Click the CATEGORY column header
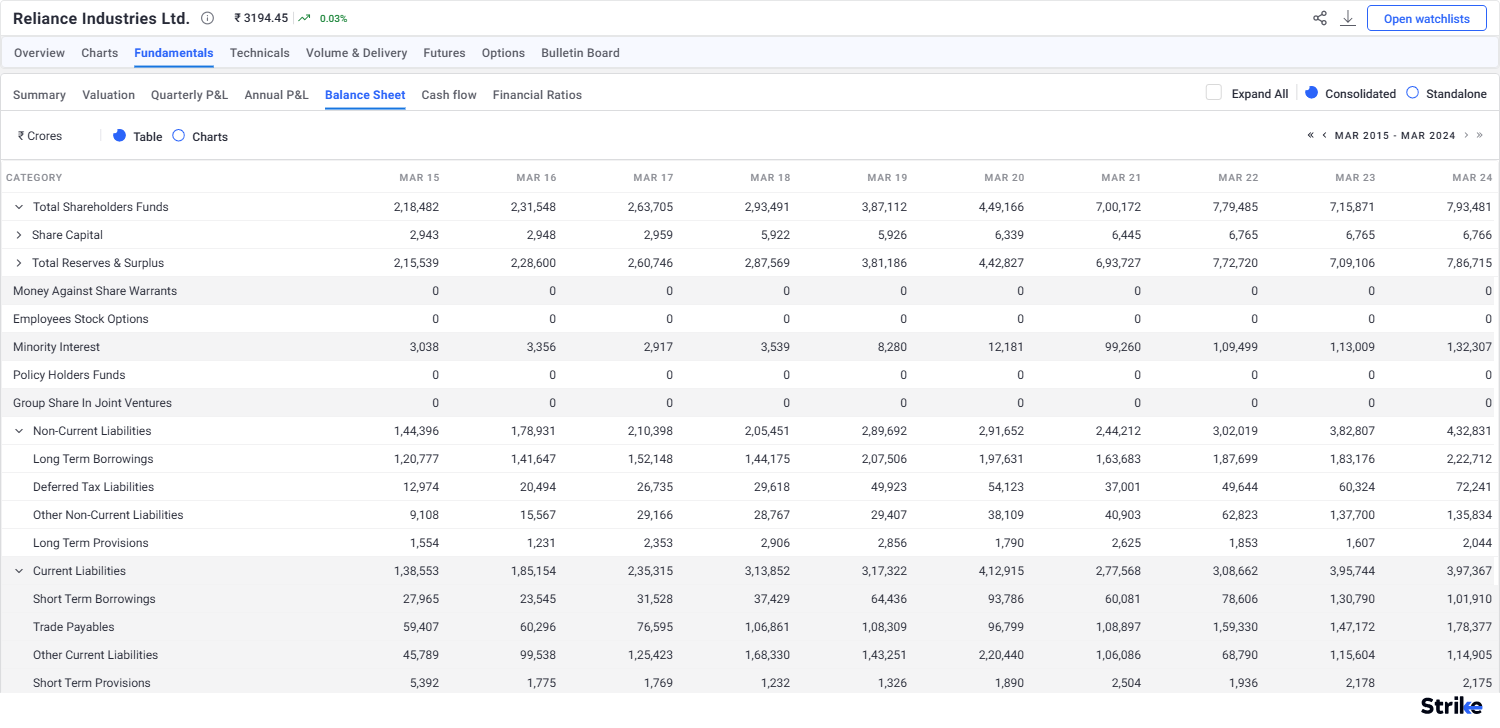Screen dimensions: 1500x728 [34, 178]
